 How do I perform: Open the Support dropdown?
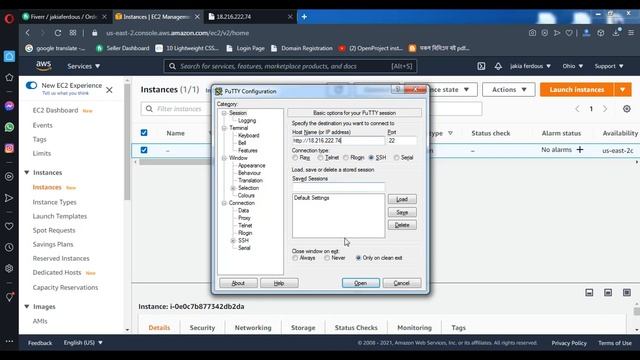coord(609,66)
